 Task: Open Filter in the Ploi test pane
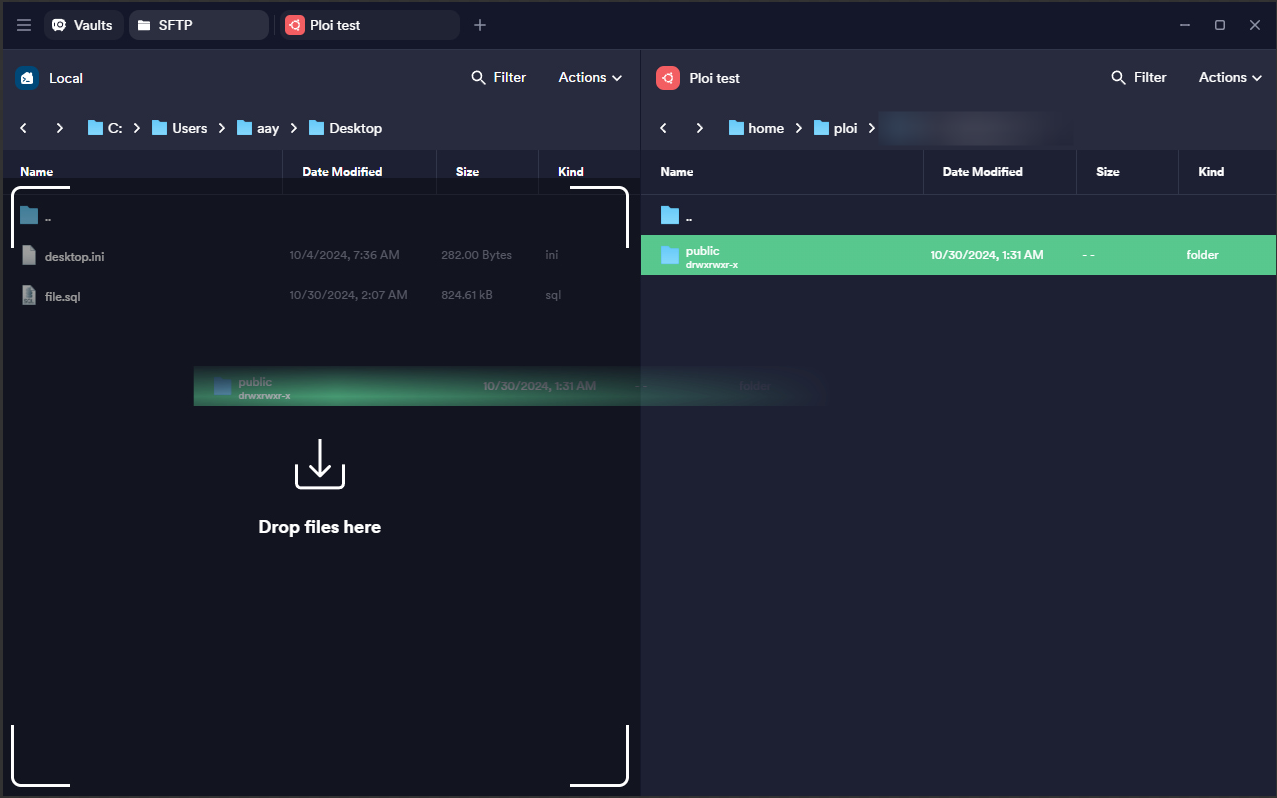click(1139, 78)
